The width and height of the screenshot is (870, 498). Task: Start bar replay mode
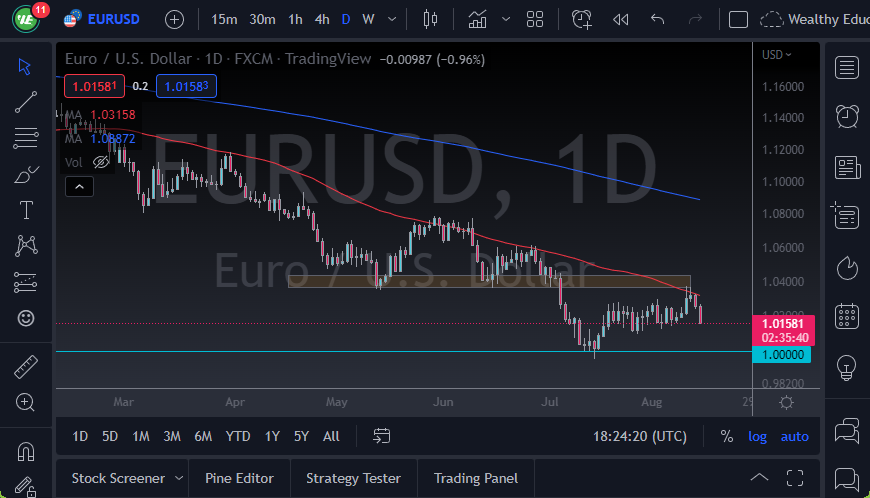(620, 20)
